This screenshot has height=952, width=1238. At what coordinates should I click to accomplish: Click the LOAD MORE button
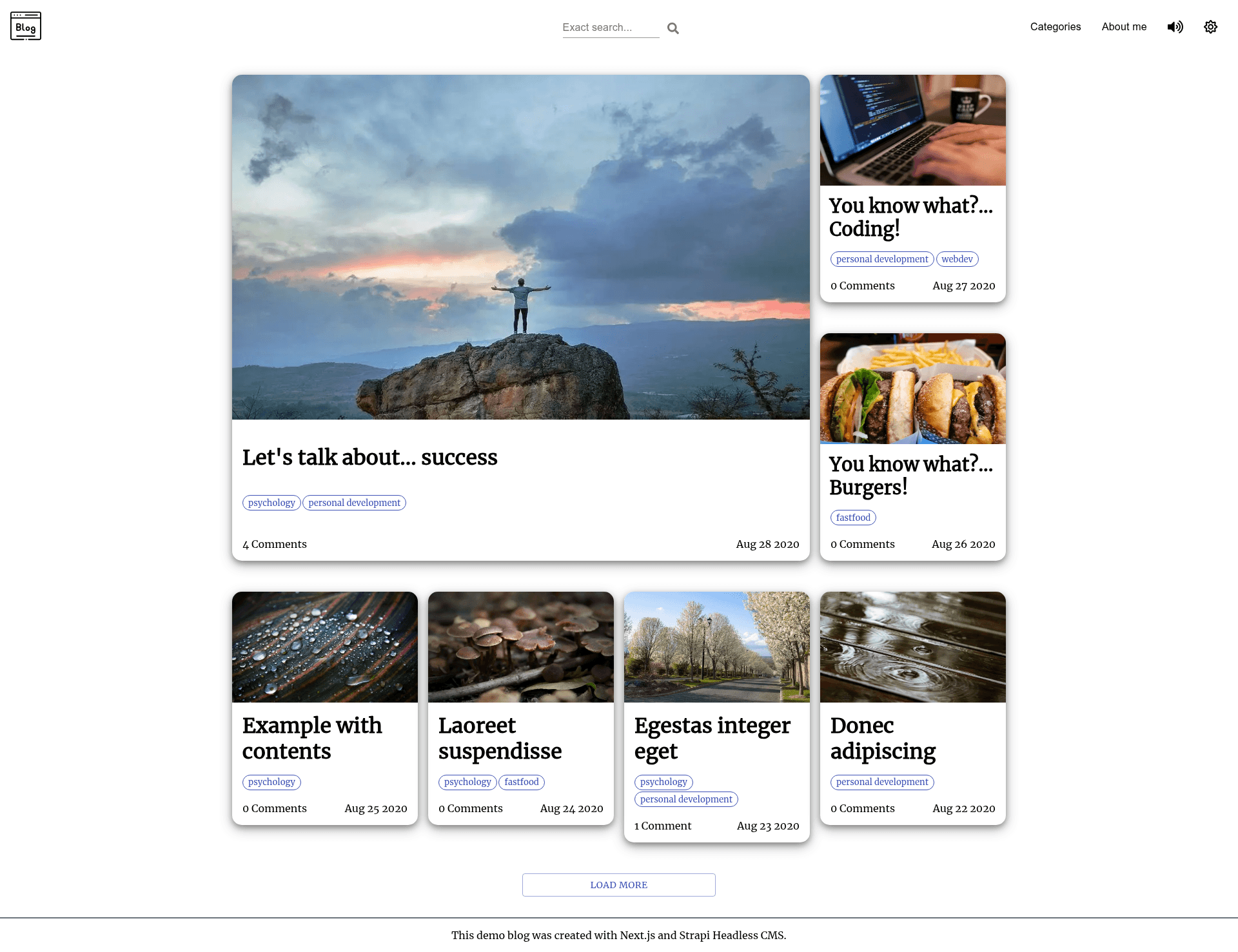tap(619, 885)
